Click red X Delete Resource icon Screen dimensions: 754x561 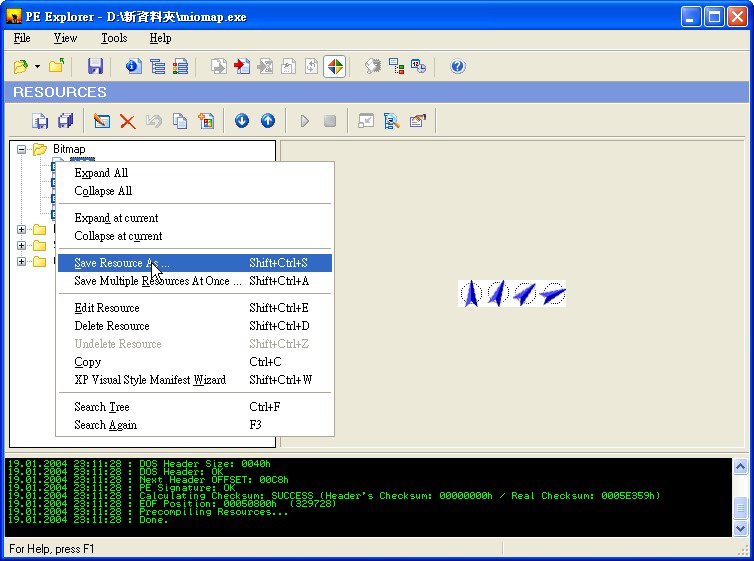click(x=127, y=121)
